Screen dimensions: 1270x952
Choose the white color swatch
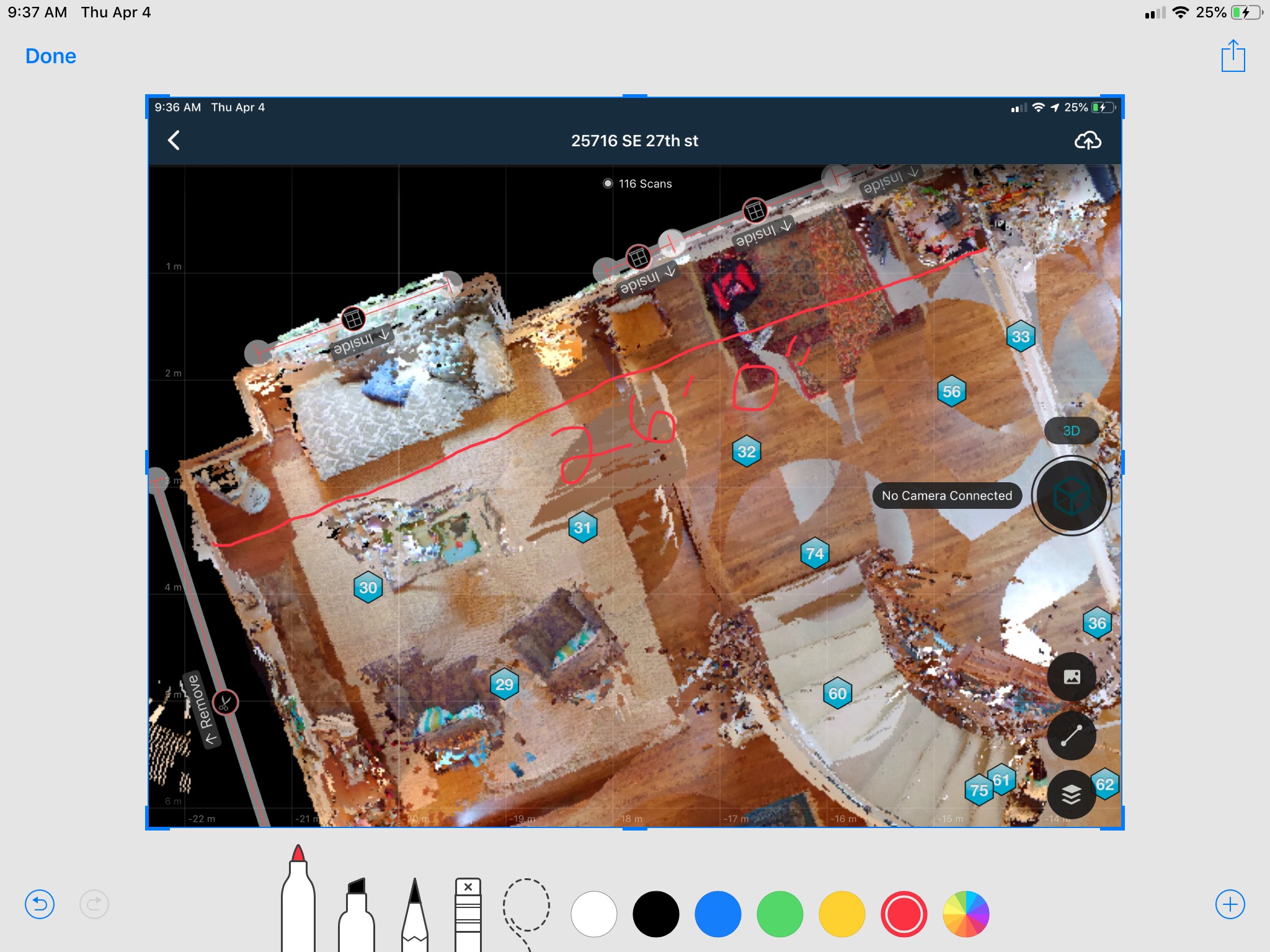click(x=594, y=914)
